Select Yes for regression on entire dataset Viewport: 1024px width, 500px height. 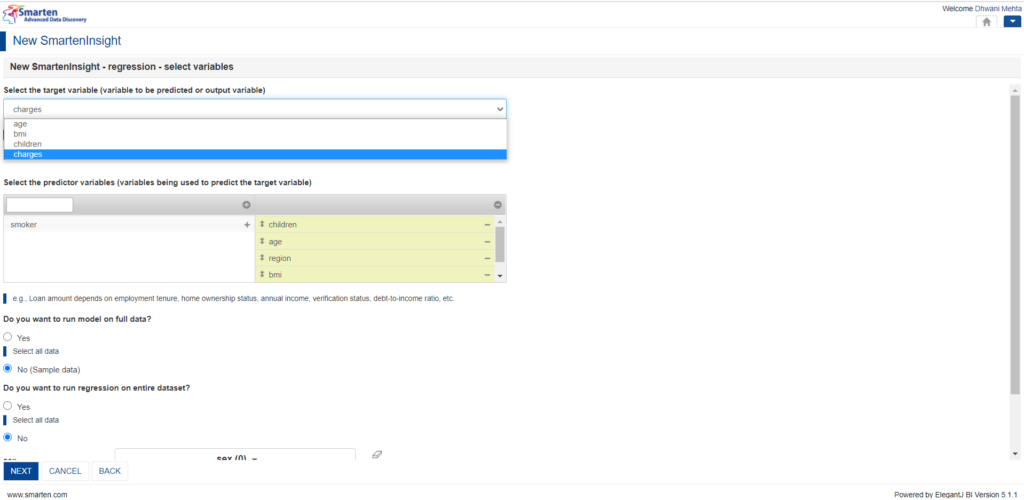[x=8, y=405]
